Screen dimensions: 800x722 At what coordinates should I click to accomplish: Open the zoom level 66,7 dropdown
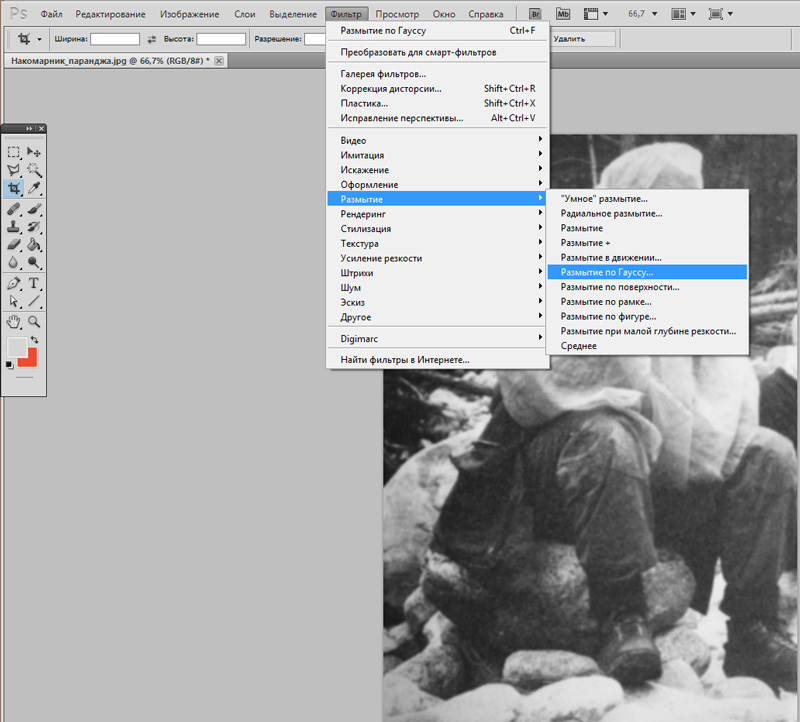[642, 14]
